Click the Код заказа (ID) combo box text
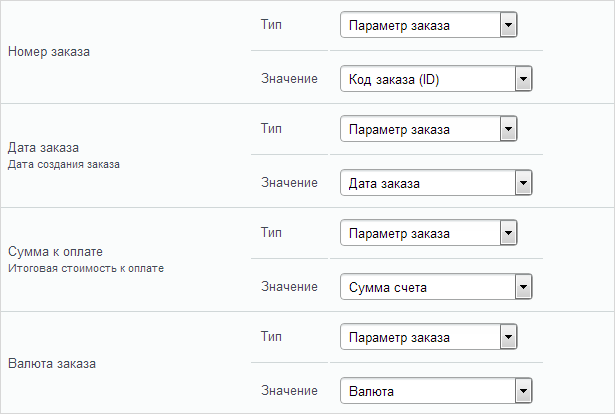The height and width of the screenshot is (414, 615). tap(394, 80)
